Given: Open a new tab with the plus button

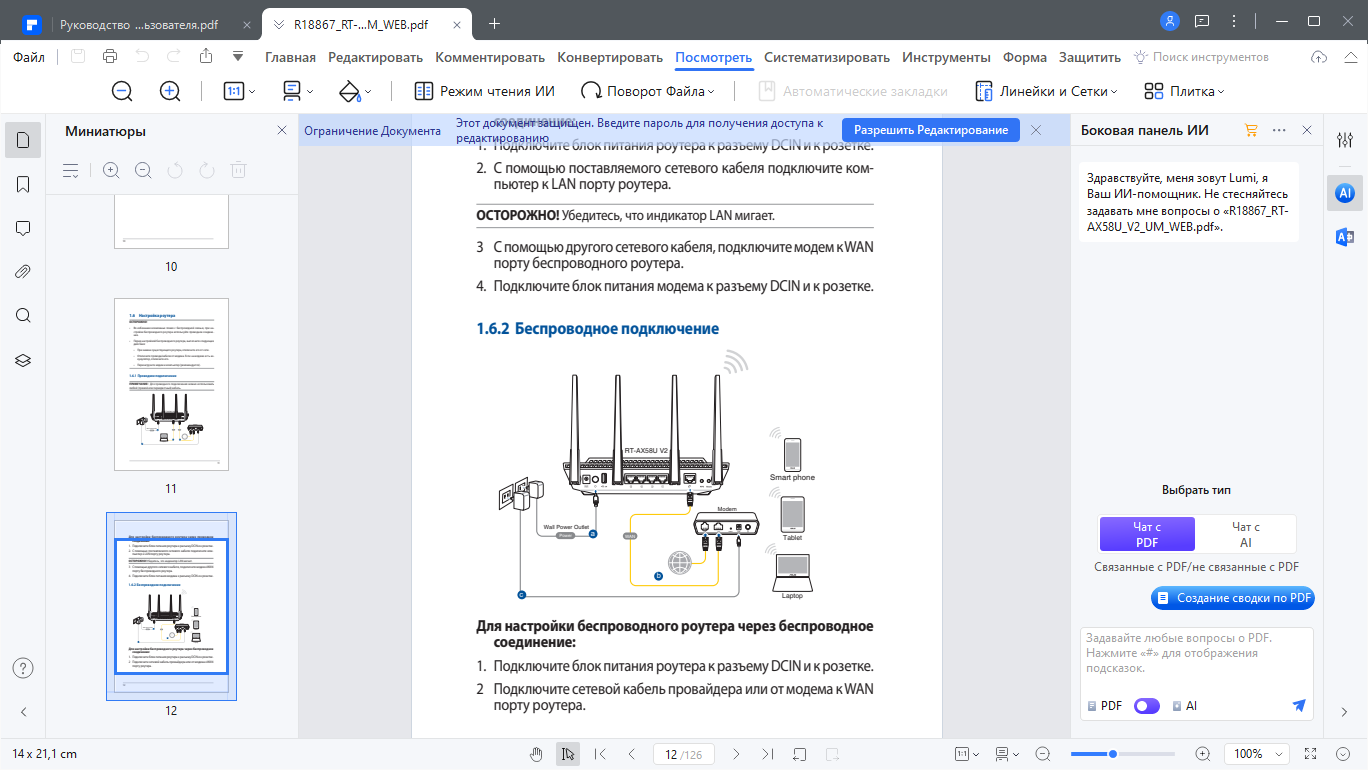Looking at the screenshot, I should point(493,23).
